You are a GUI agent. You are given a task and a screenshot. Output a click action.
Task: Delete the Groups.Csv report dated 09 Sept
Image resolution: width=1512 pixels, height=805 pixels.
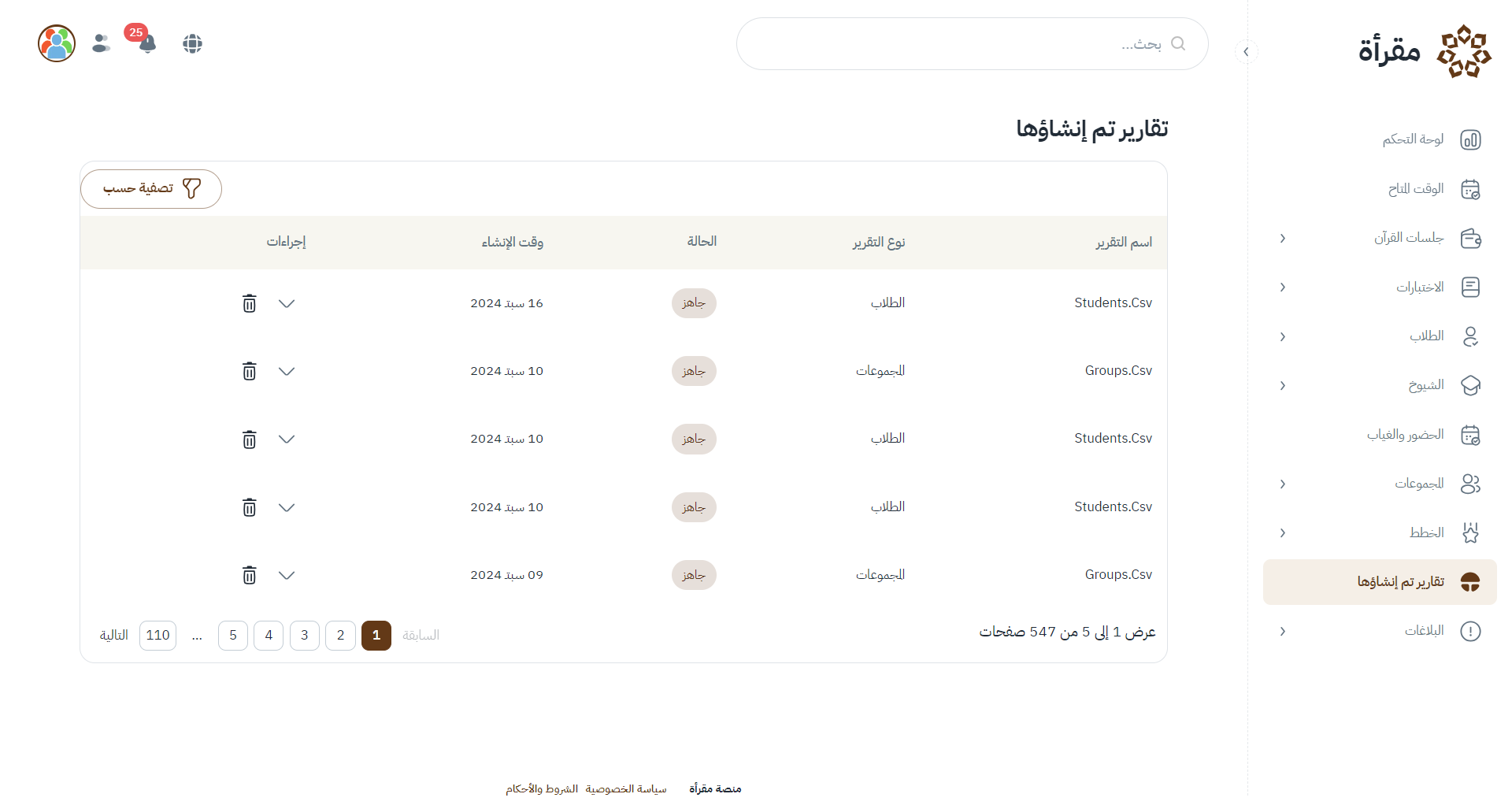tap(249, 575)
